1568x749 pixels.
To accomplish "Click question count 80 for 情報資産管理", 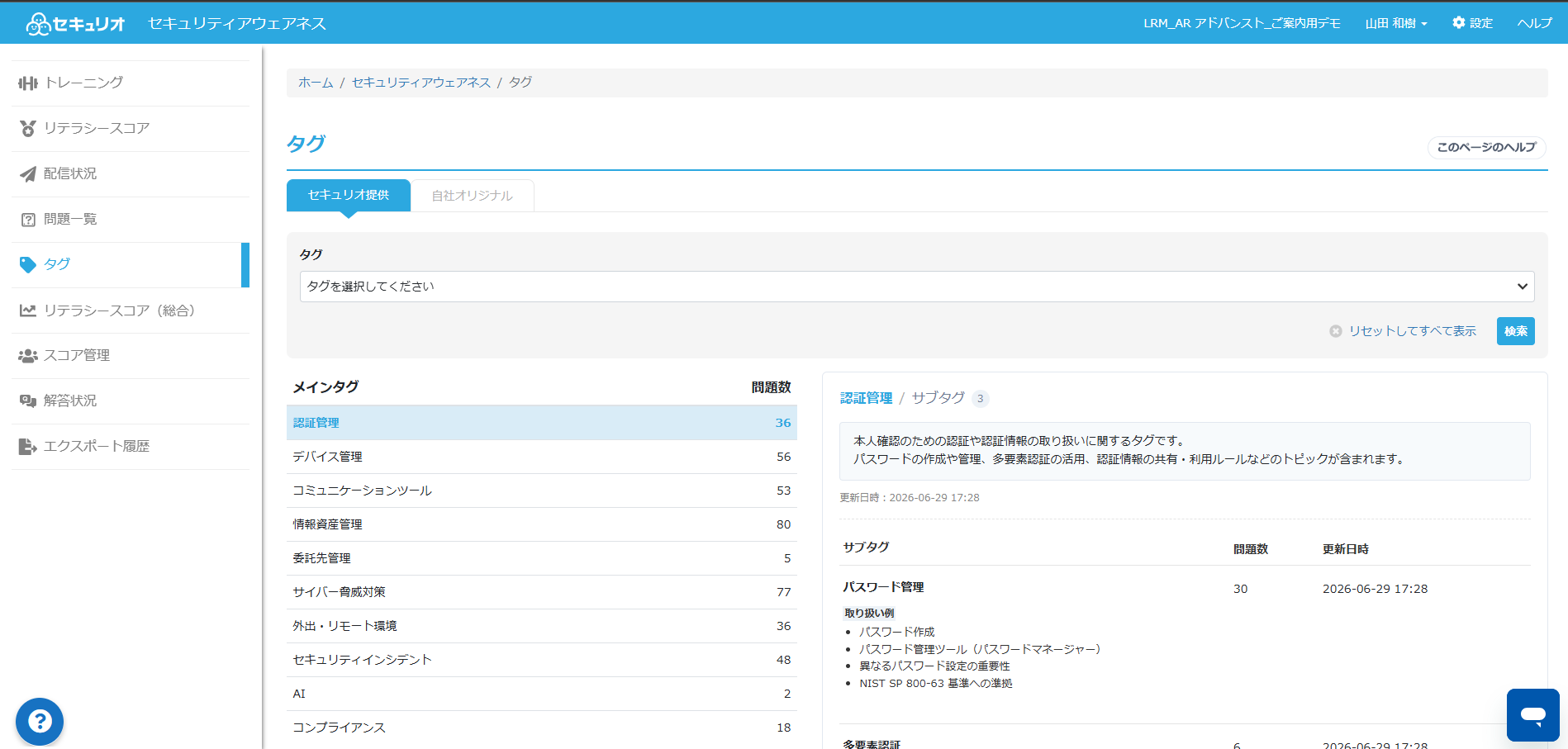I will [783, 524].
